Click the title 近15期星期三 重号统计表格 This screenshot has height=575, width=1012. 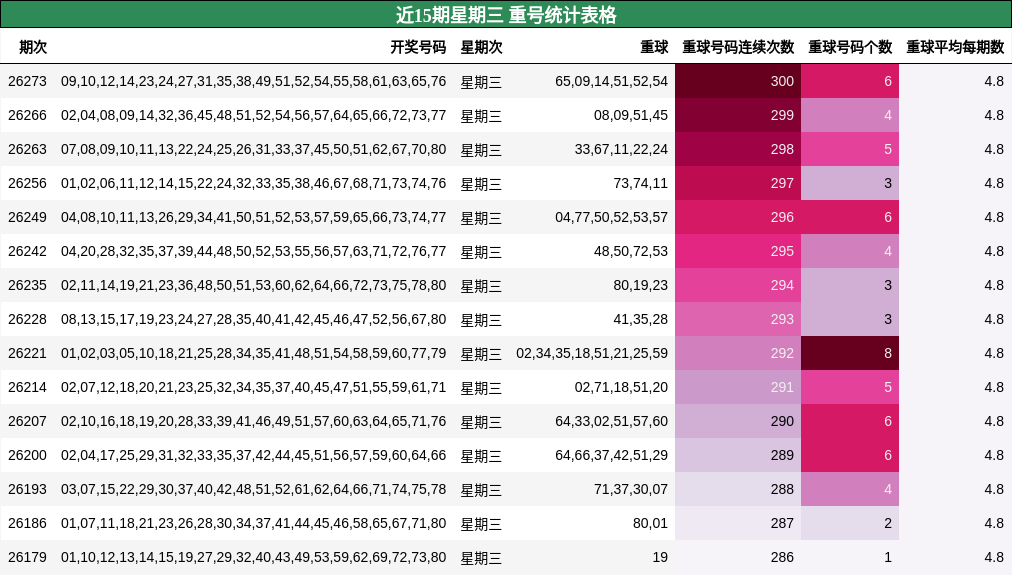click(506, 14)
